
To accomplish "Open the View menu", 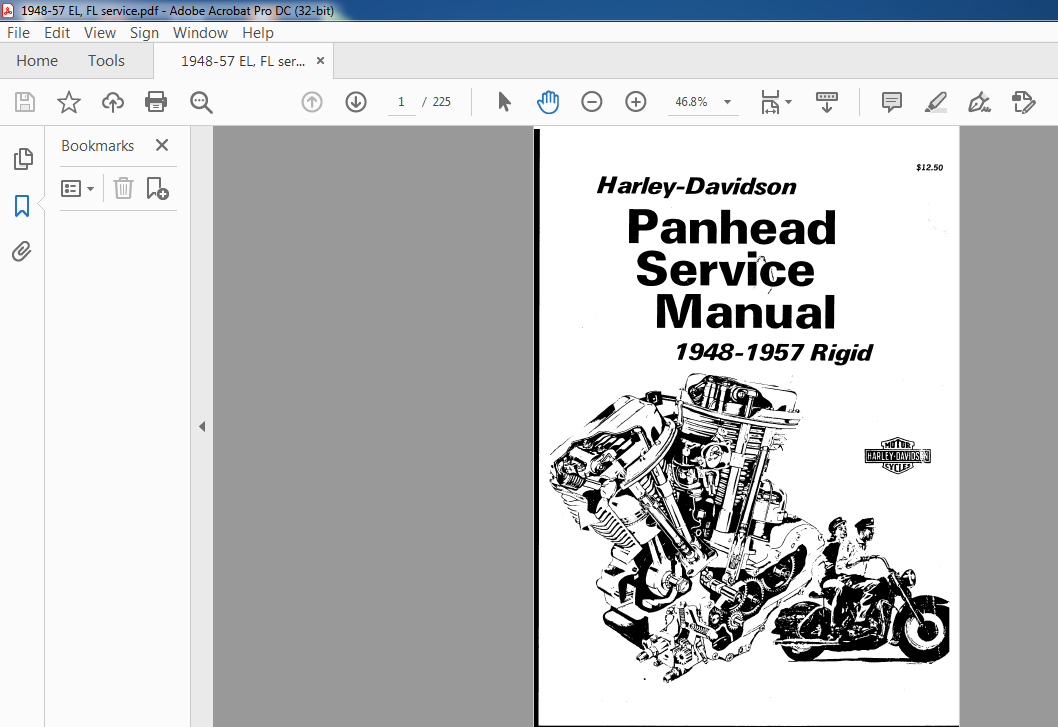I will pyautogui.click(x=100, y=32).
